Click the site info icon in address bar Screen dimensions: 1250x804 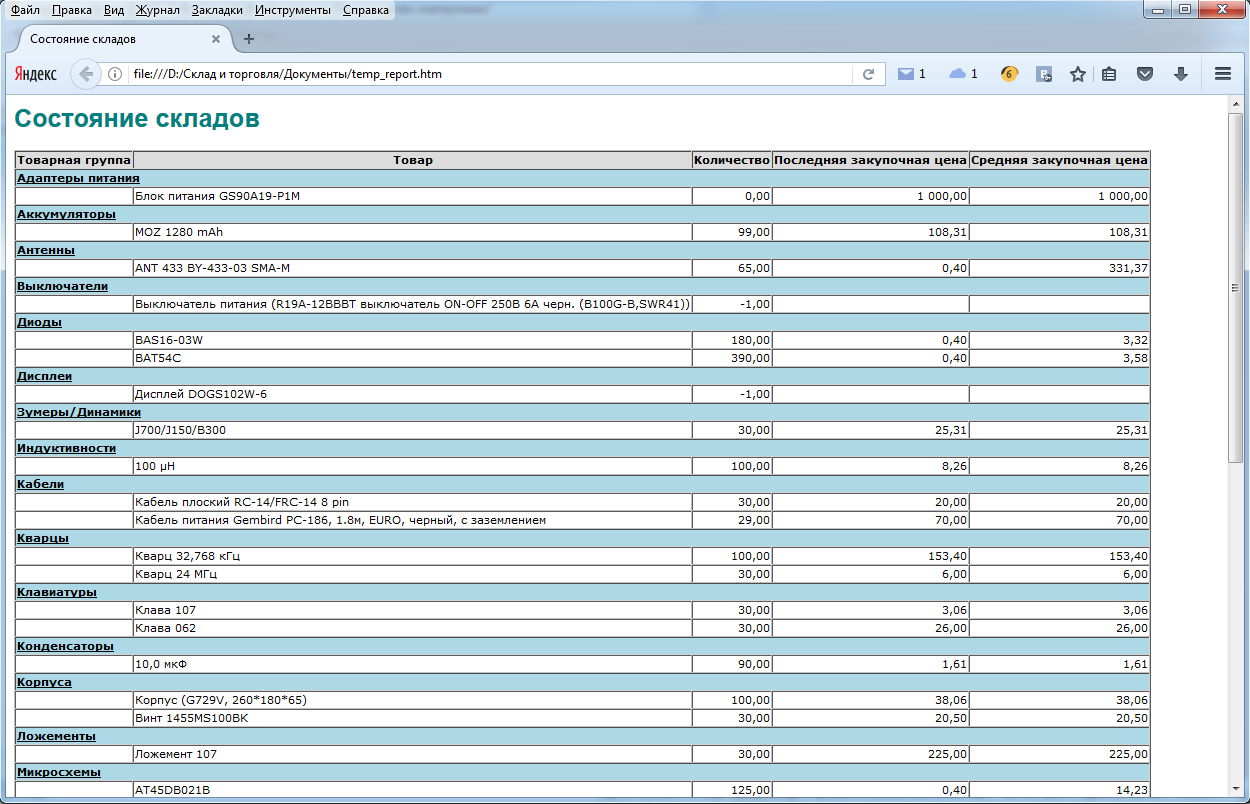click(115, 74)
